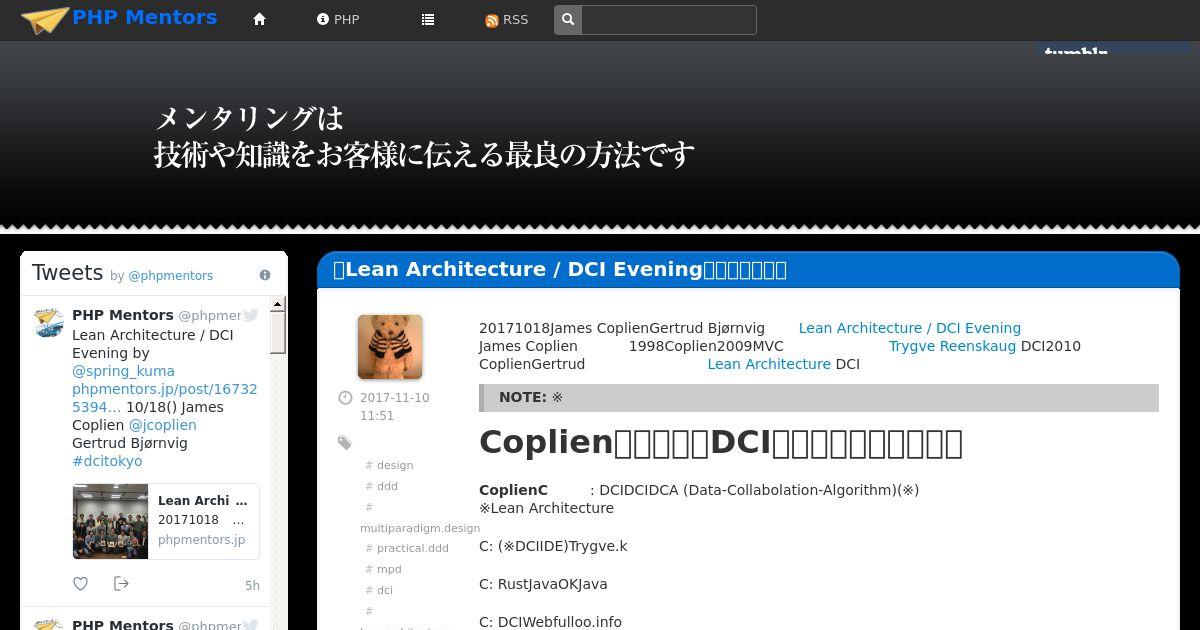Click the clock icon by post date
This screenshot has height=630, width=1200.
pyautogui.click(x=345, y=398)
